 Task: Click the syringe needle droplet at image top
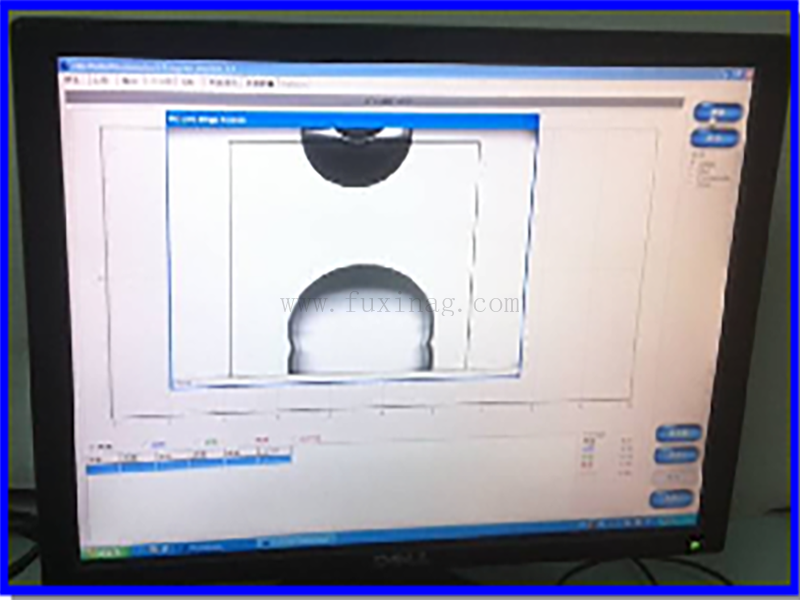pyautogui.click(x=355, y=158)
